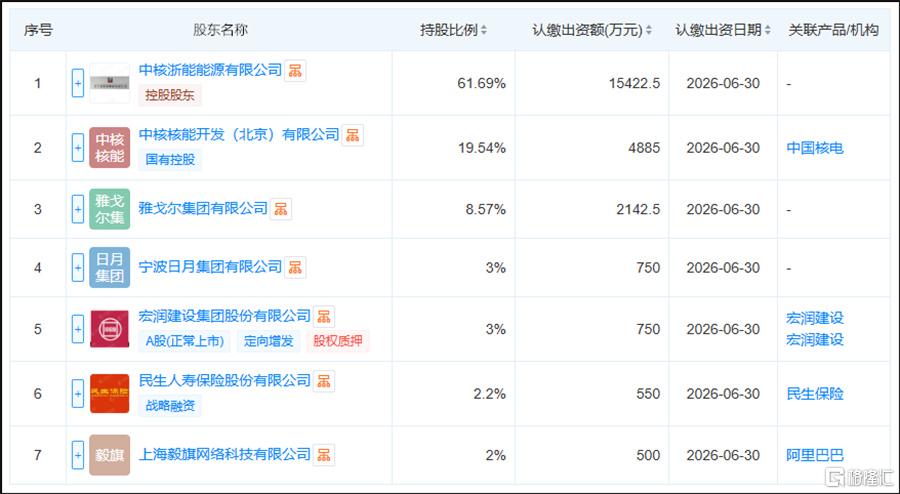Open 中核核能开发（北京）有限公司 link

239,134
